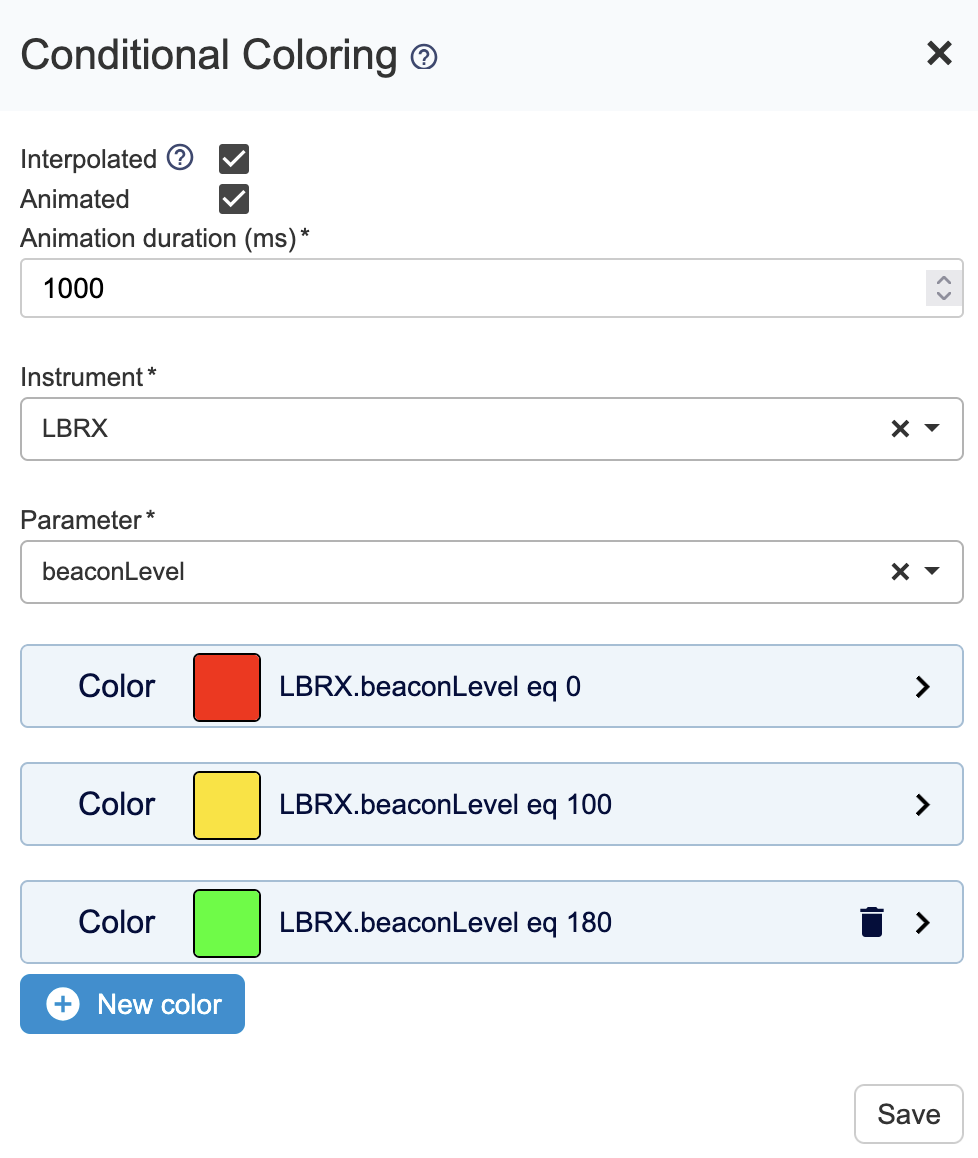Add a New color rule
The height and width of the screenshot is (1158, 978).
click(x=133, y=1004)
